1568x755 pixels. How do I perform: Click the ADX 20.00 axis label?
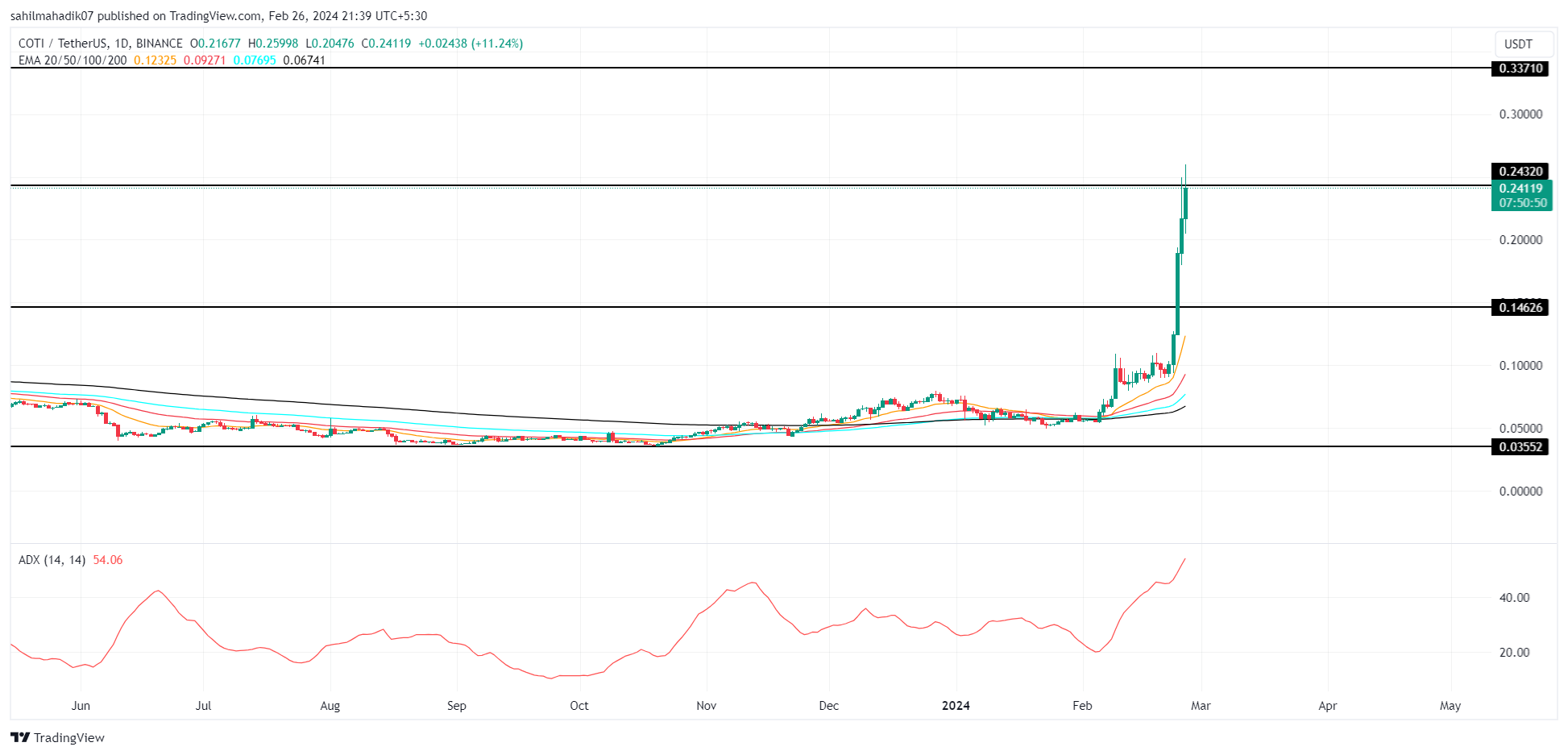pos(1514,653)
